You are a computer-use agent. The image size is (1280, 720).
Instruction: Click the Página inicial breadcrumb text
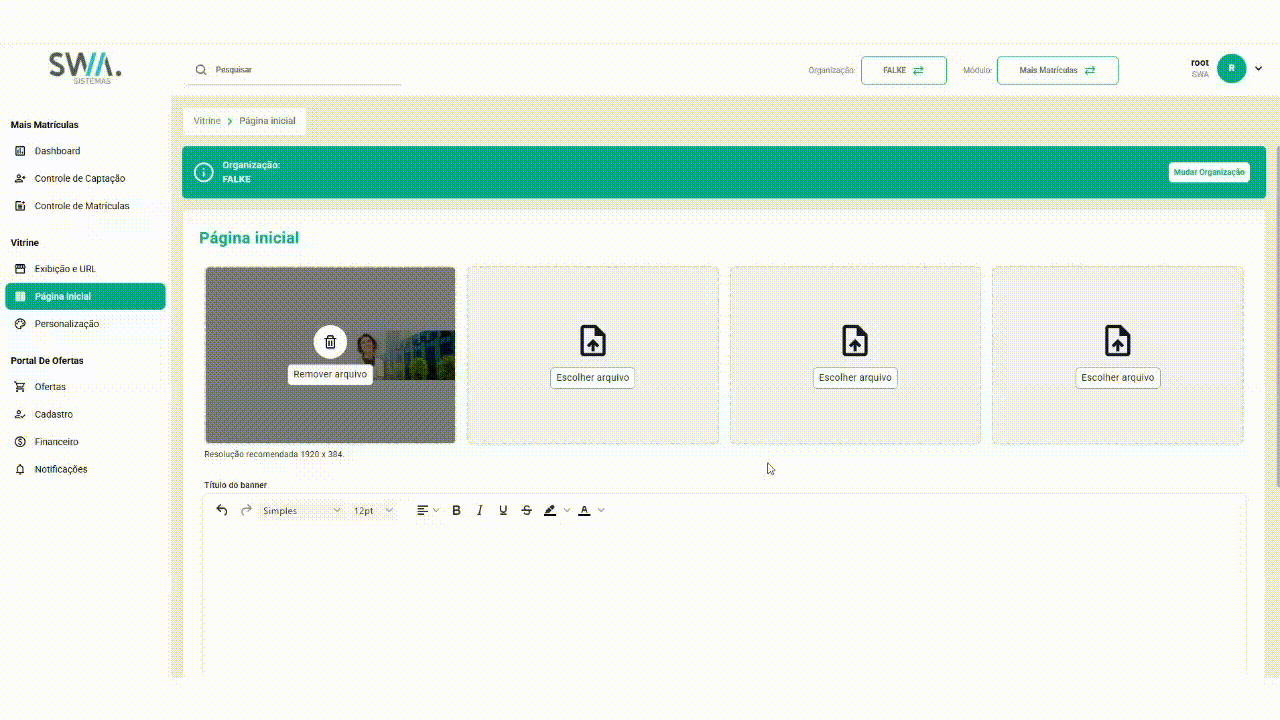point(267,121)
